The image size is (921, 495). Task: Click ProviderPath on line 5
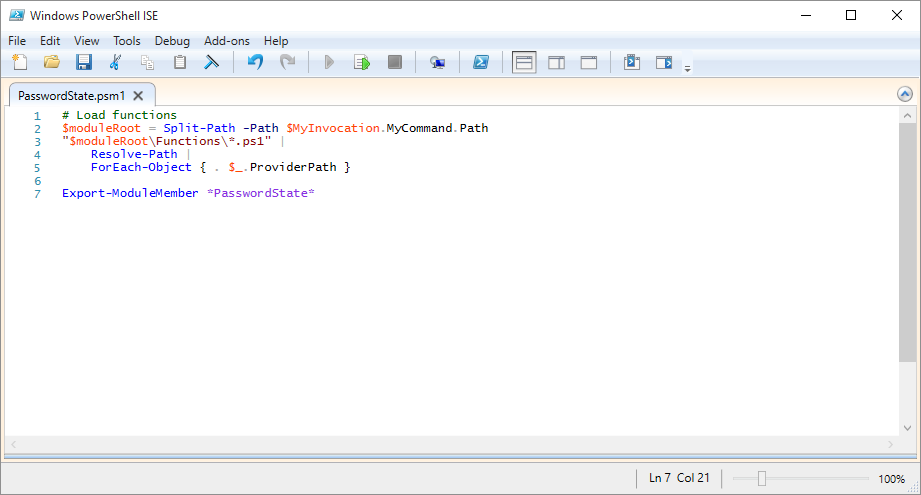(293, 167)
